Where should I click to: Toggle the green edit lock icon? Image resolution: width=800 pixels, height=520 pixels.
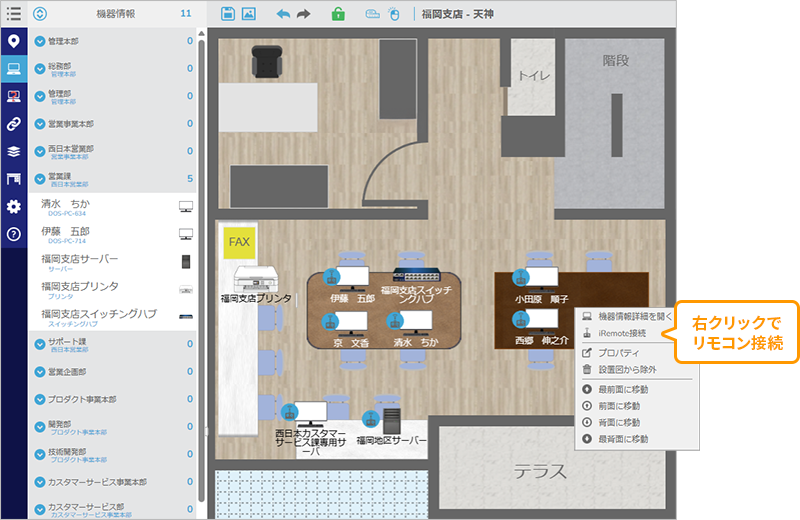(338, 14)
